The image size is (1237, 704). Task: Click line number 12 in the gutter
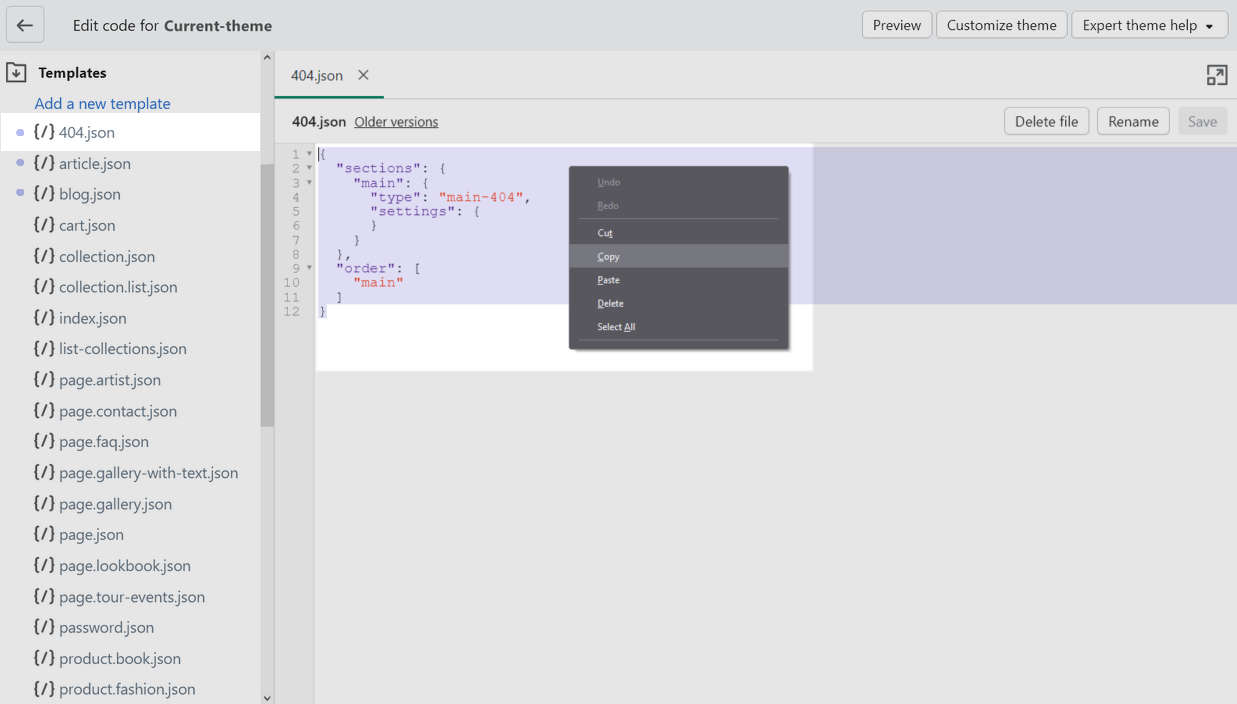pos(291,311)
